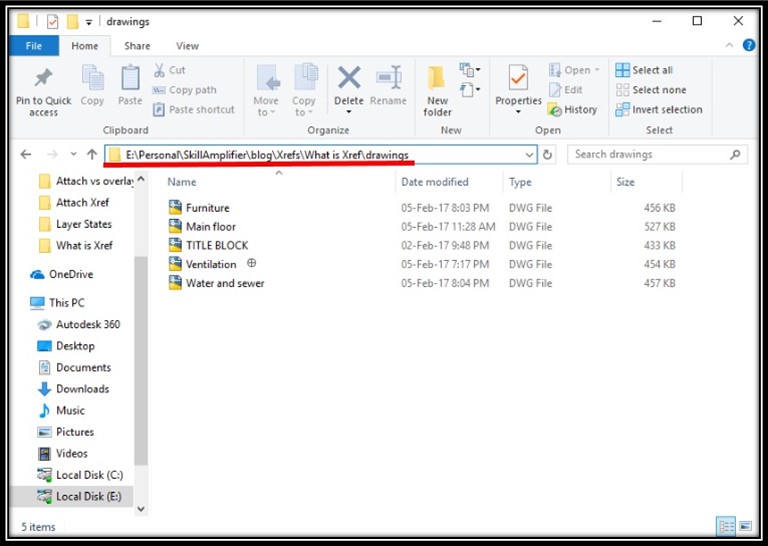Select the Furniture DWG file
Screen dimensions: 768x546
pyautogui.click(x=208, y=208)
